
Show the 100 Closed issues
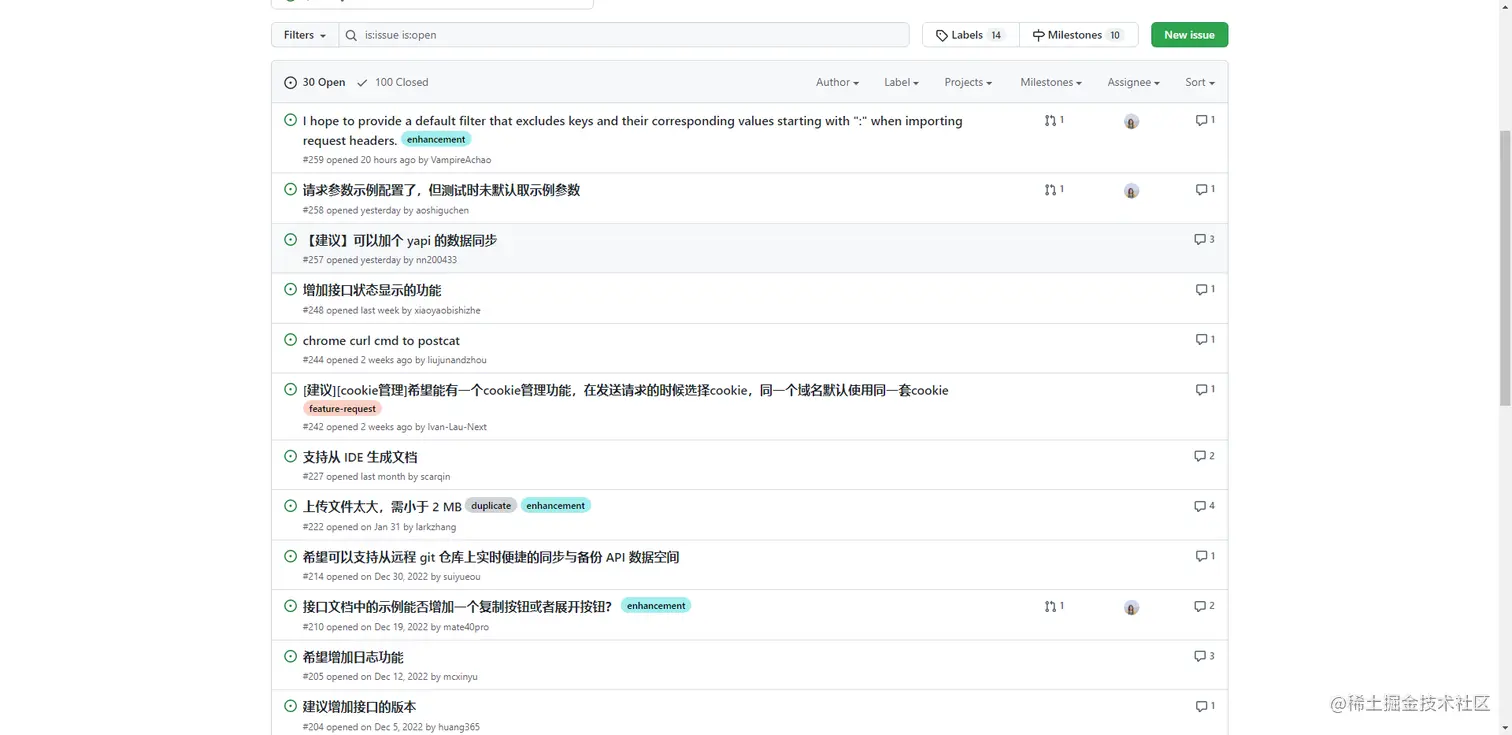coord(392,82)
